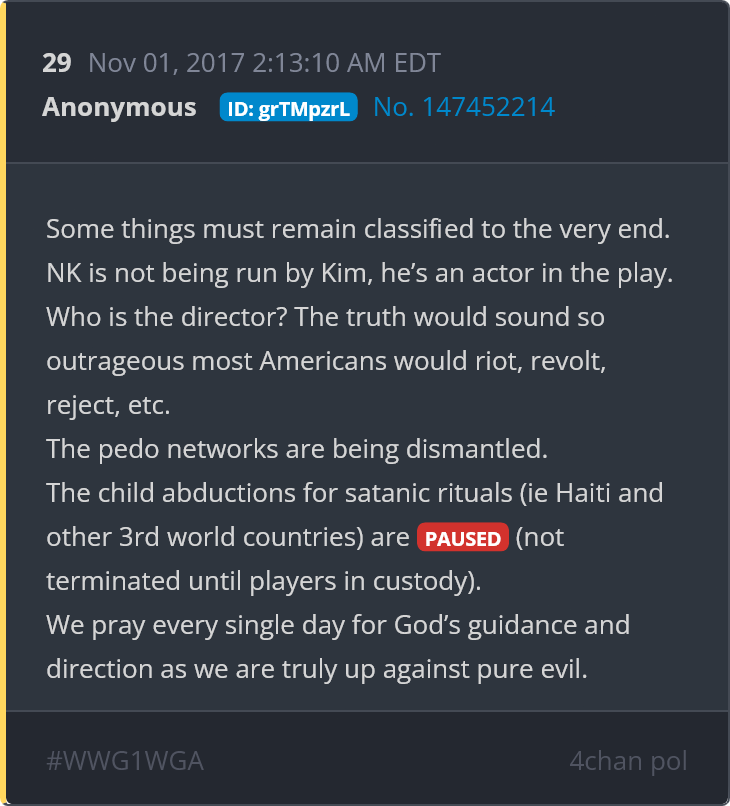Click the blue ID: grTMpzrL badge

click(x=288, y=107)
